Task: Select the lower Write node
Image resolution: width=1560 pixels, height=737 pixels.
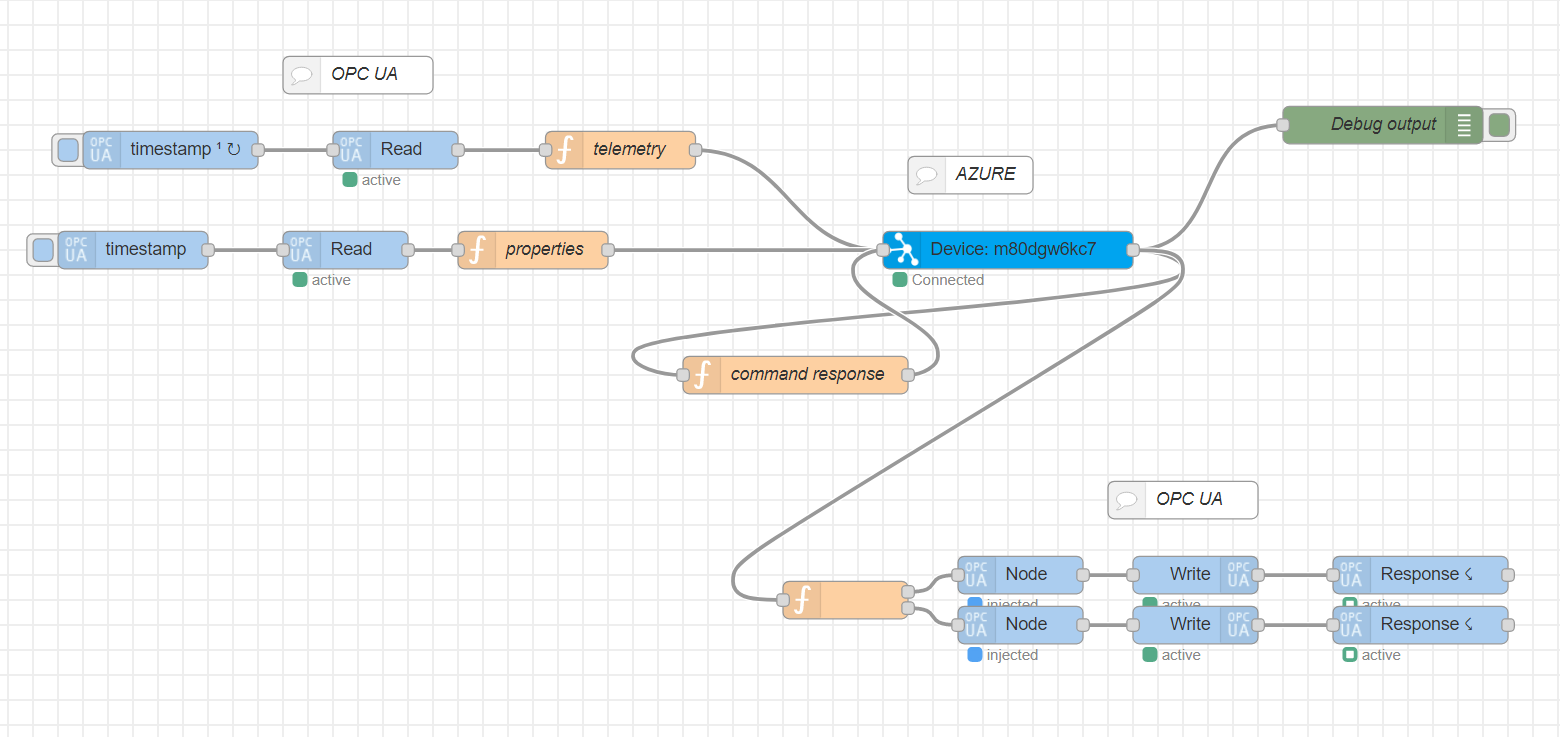Action: pos(1196,625)
